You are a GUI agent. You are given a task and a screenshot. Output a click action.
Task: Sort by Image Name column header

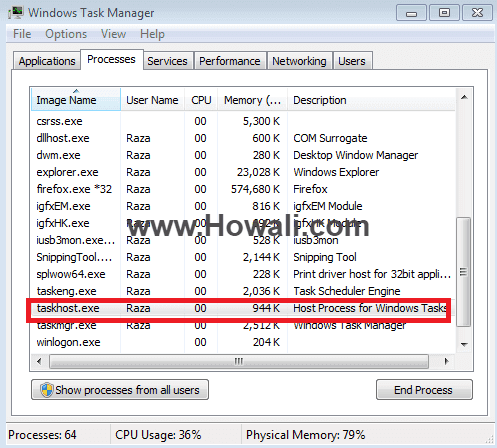coord(76,100)
